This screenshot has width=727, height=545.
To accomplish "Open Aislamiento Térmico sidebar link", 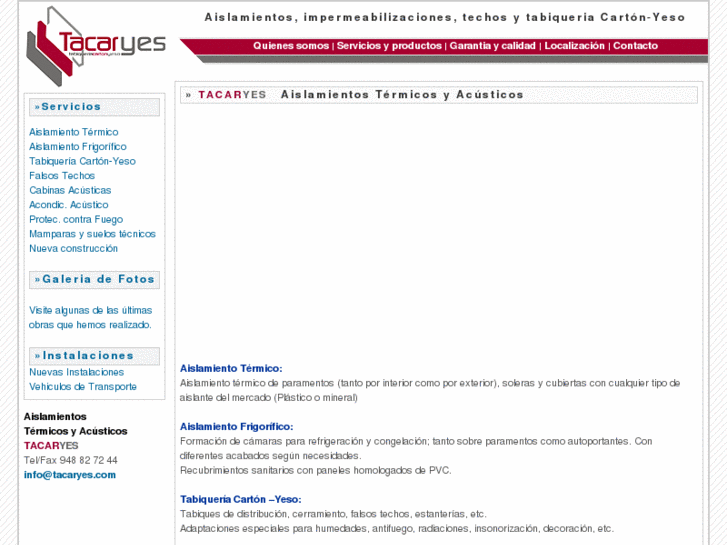I will [74, 132].
